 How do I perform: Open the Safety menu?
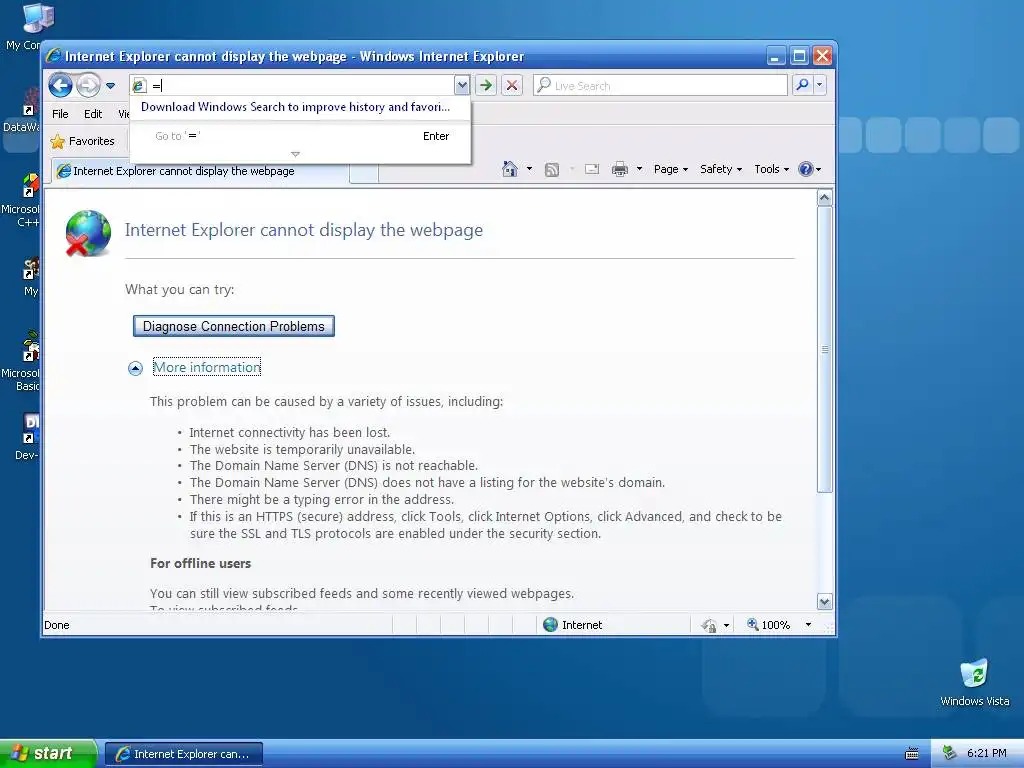click(720, 169)
